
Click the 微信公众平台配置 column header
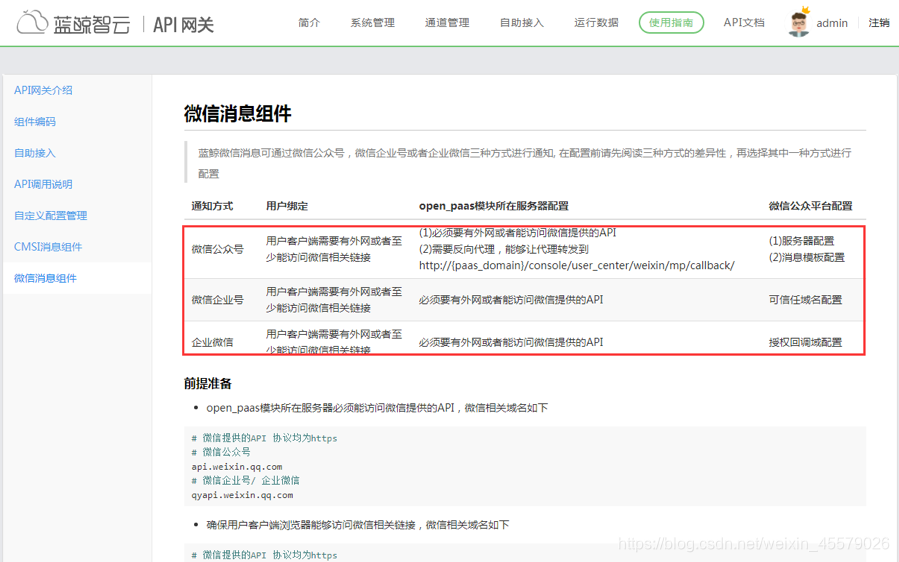point(811,206)
